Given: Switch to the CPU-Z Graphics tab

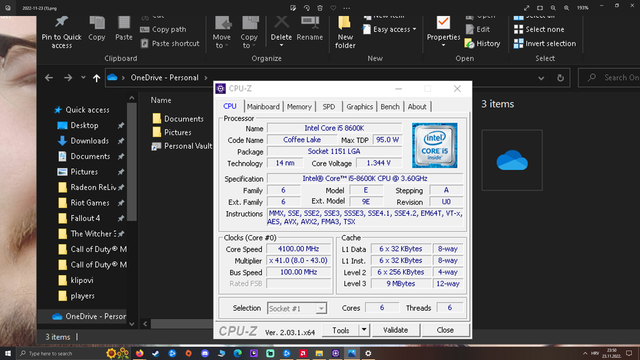Looking at the screenshot, I should point(360,107).
